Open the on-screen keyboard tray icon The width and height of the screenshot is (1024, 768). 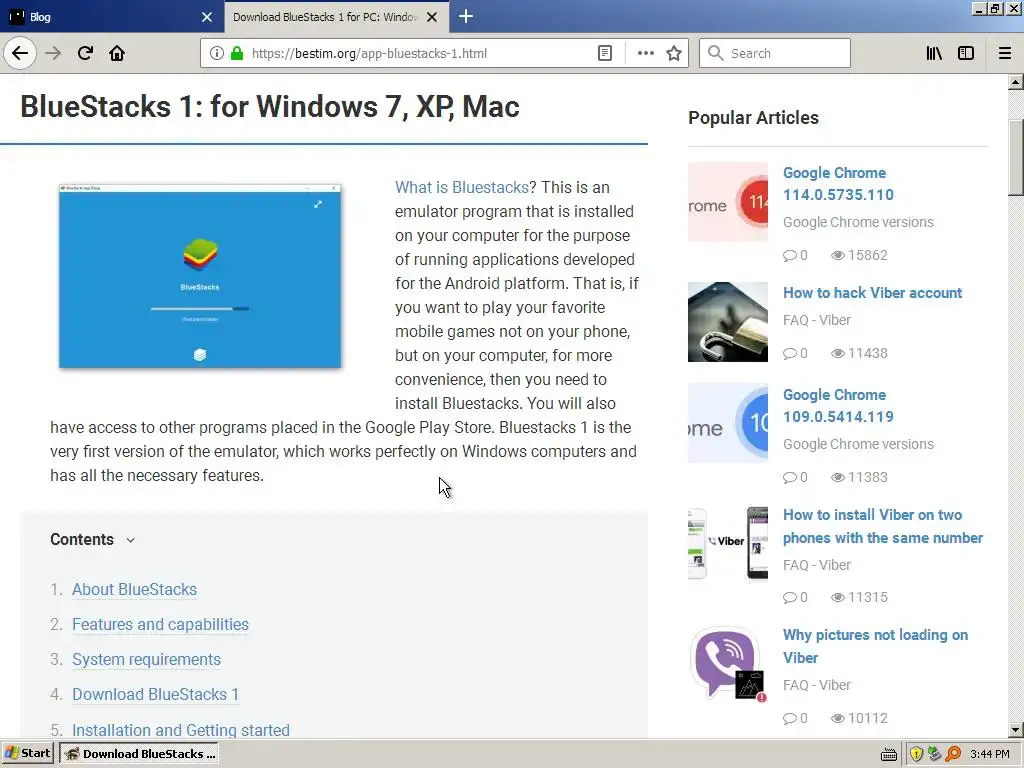pos(889,754)
